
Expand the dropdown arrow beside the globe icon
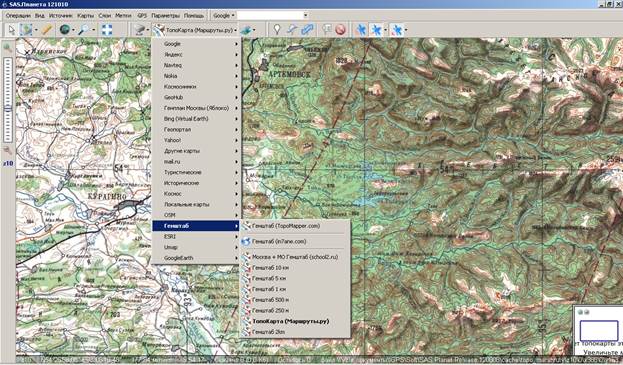[x=74, y=30]
